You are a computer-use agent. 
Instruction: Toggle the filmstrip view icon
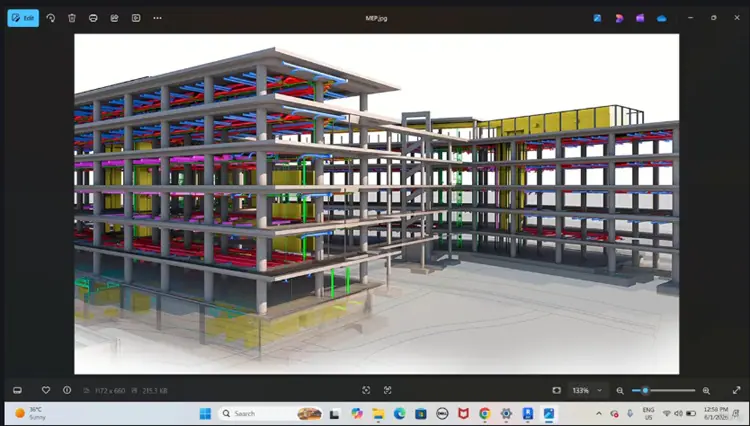[x=17, y=390]
